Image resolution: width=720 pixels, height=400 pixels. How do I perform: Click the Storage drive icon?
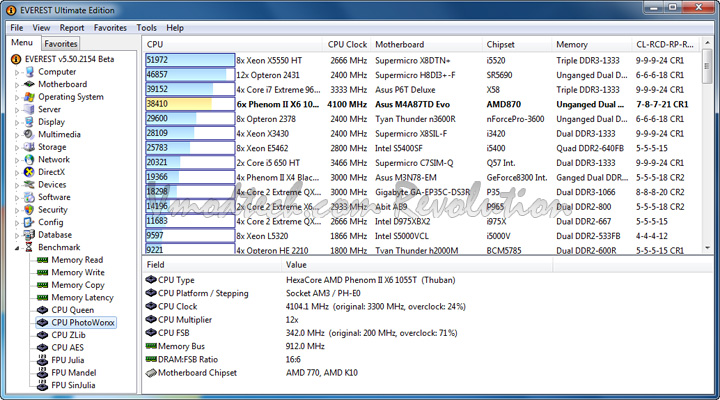coord(29,147)
